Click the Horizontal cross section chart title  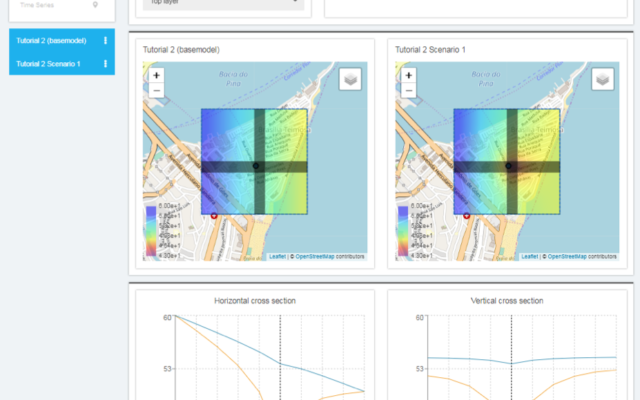(255, 301)
